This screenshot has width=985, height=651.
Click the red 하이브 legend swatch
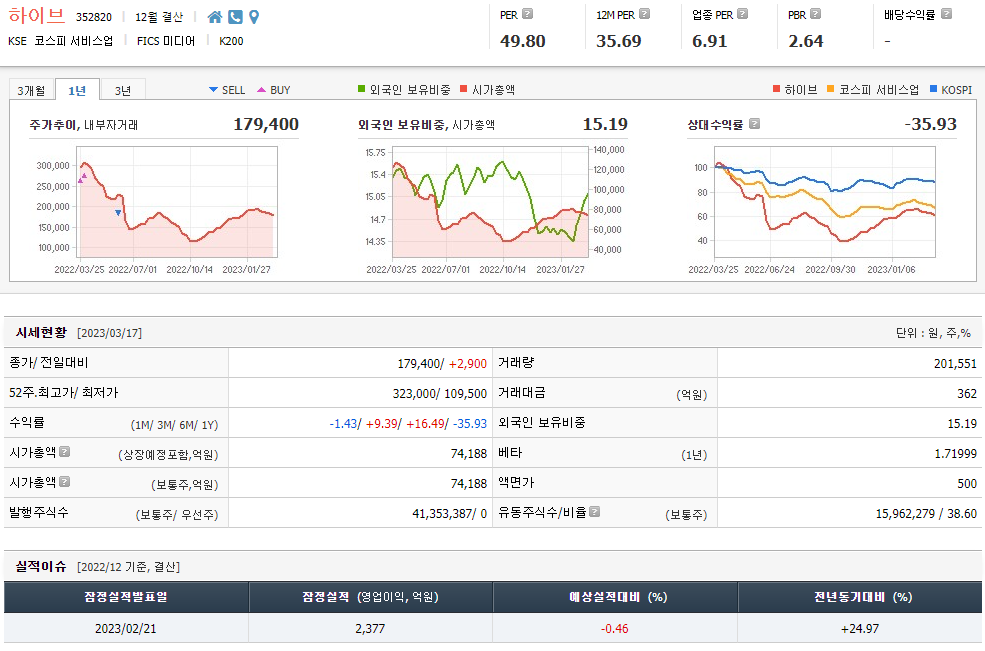click(x=776, y=89)
